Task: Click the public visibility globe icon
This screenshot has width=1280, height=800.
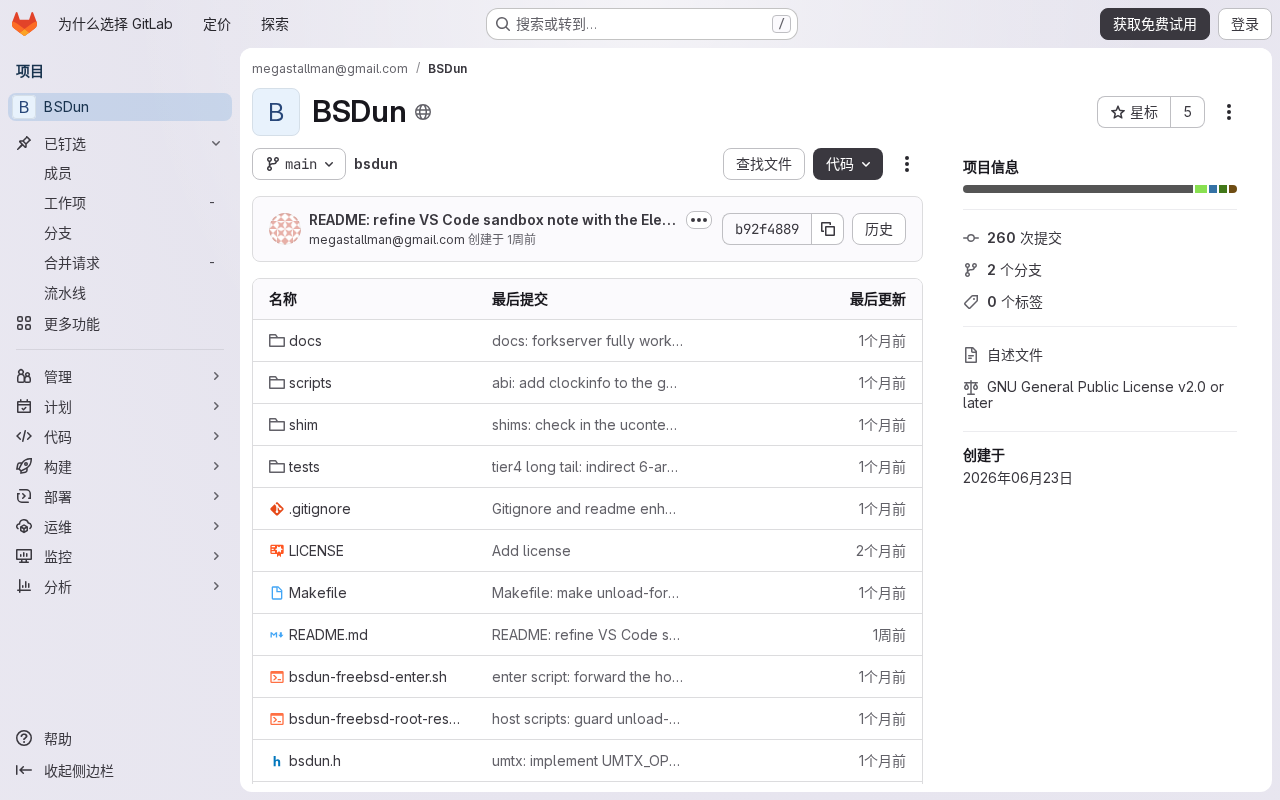Action: click(423, 112)
